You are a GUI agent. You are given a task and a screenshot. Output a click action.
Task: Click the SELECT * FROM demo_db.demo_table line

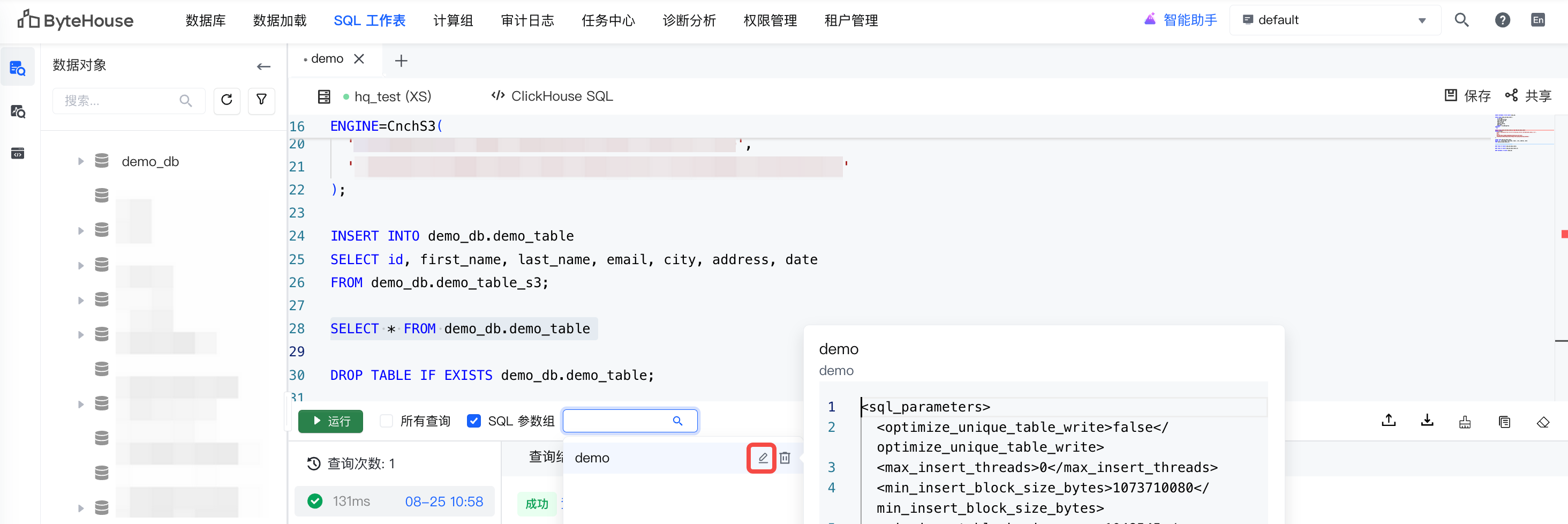point(460,328)
